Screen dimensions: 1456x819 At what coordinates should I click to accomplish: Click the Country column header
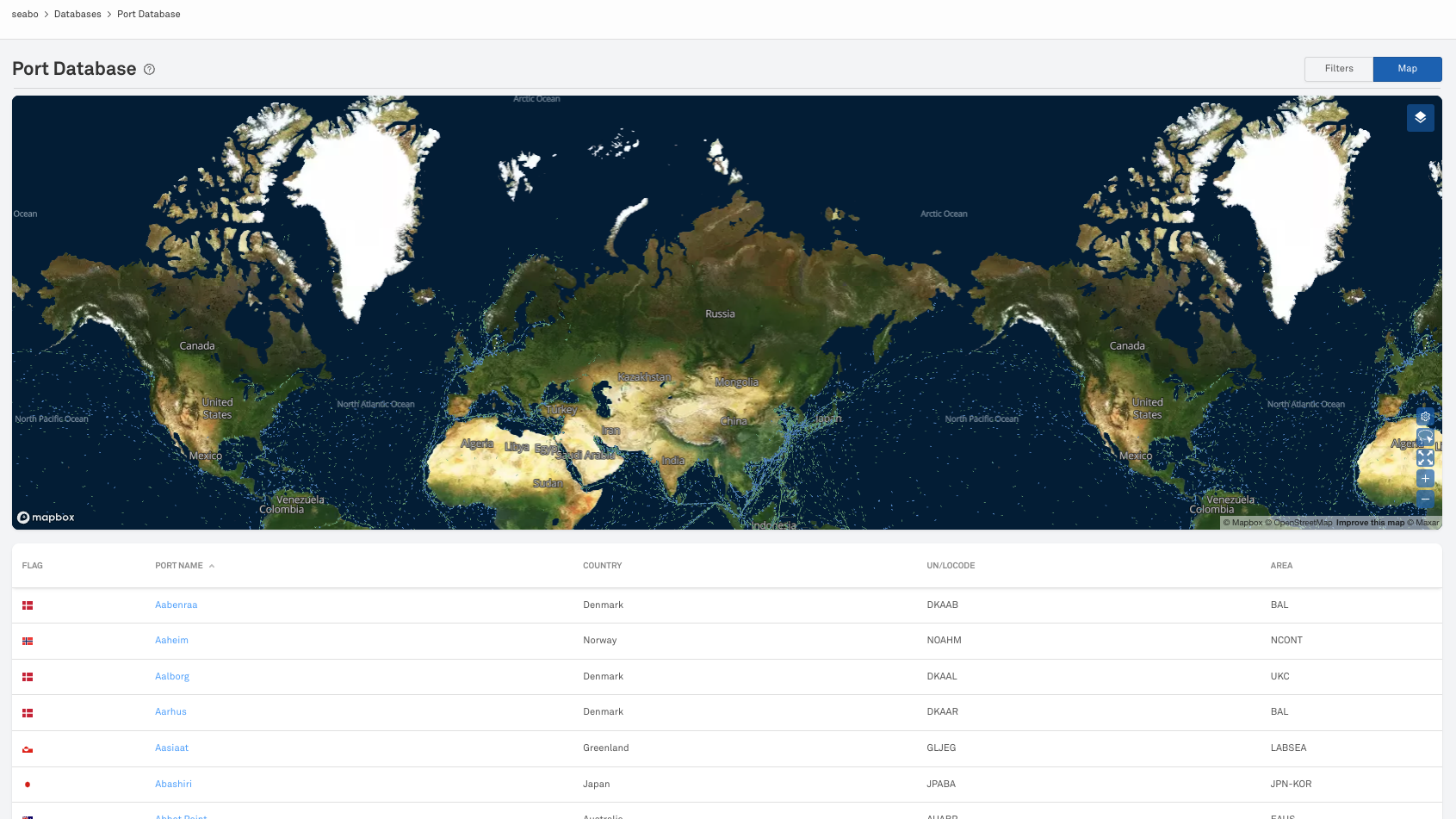(602, 566)
